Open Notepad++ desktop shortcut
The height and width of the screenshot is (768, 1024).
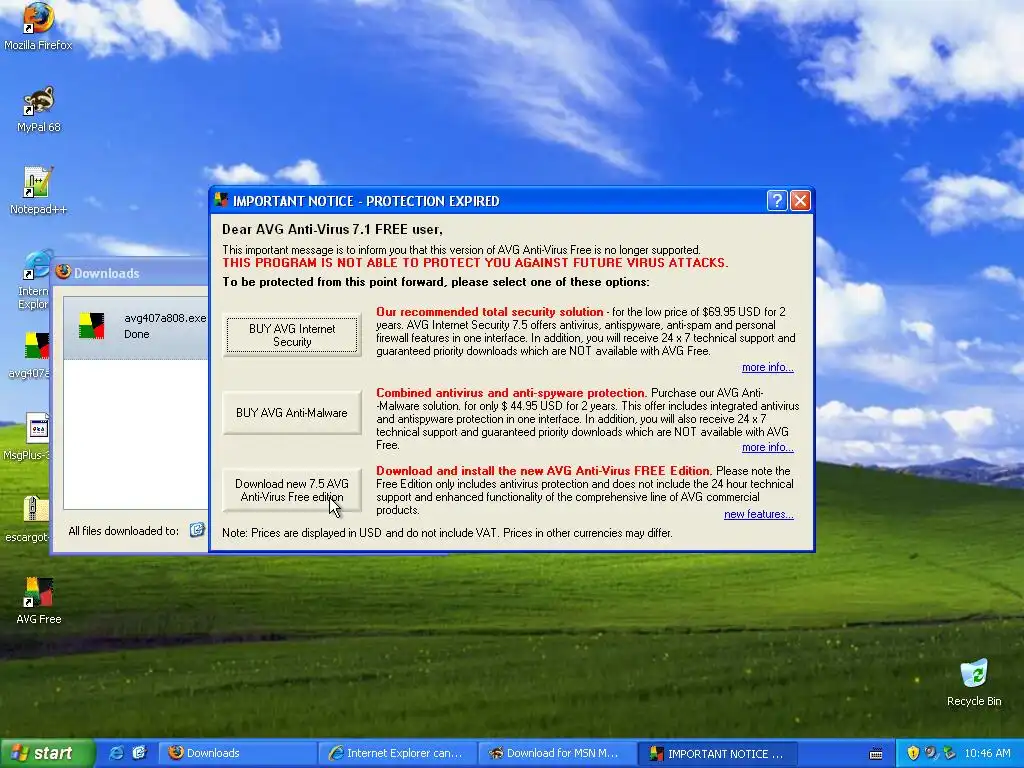point(38,191)
